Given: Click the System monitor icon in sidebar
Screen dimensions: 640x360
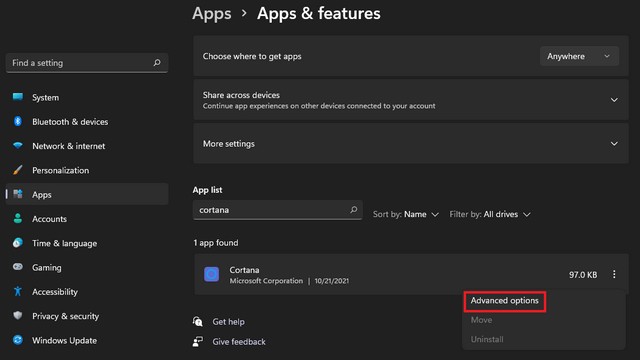Looking at the screenshot, I should [18, 97].
